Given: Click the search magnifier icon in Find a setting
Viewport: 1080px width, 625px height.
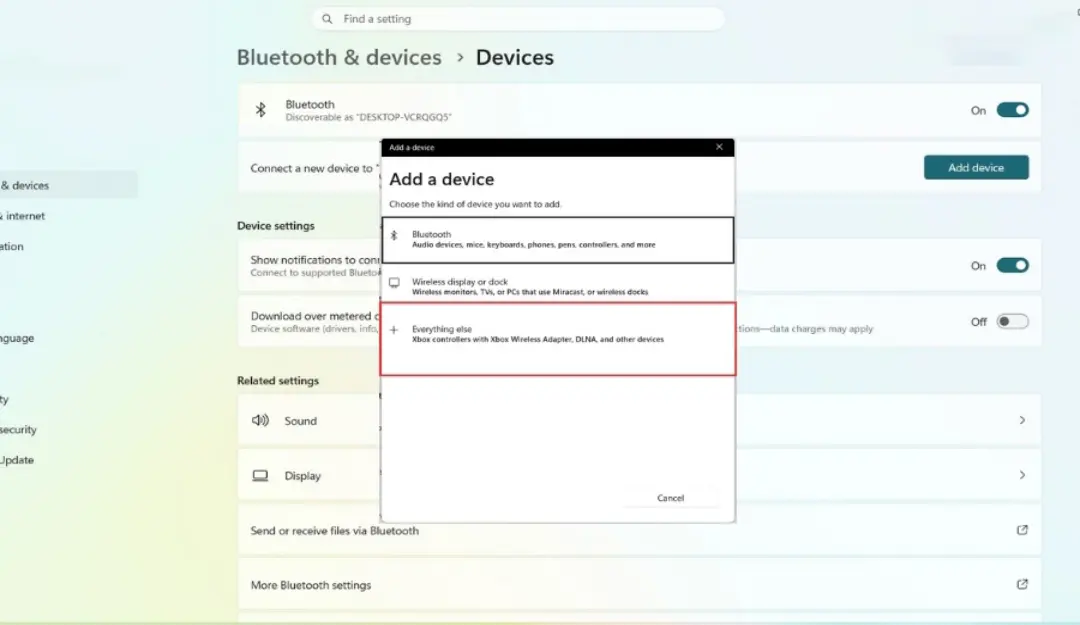Looking at the screenshot, I should coord(327,19).
